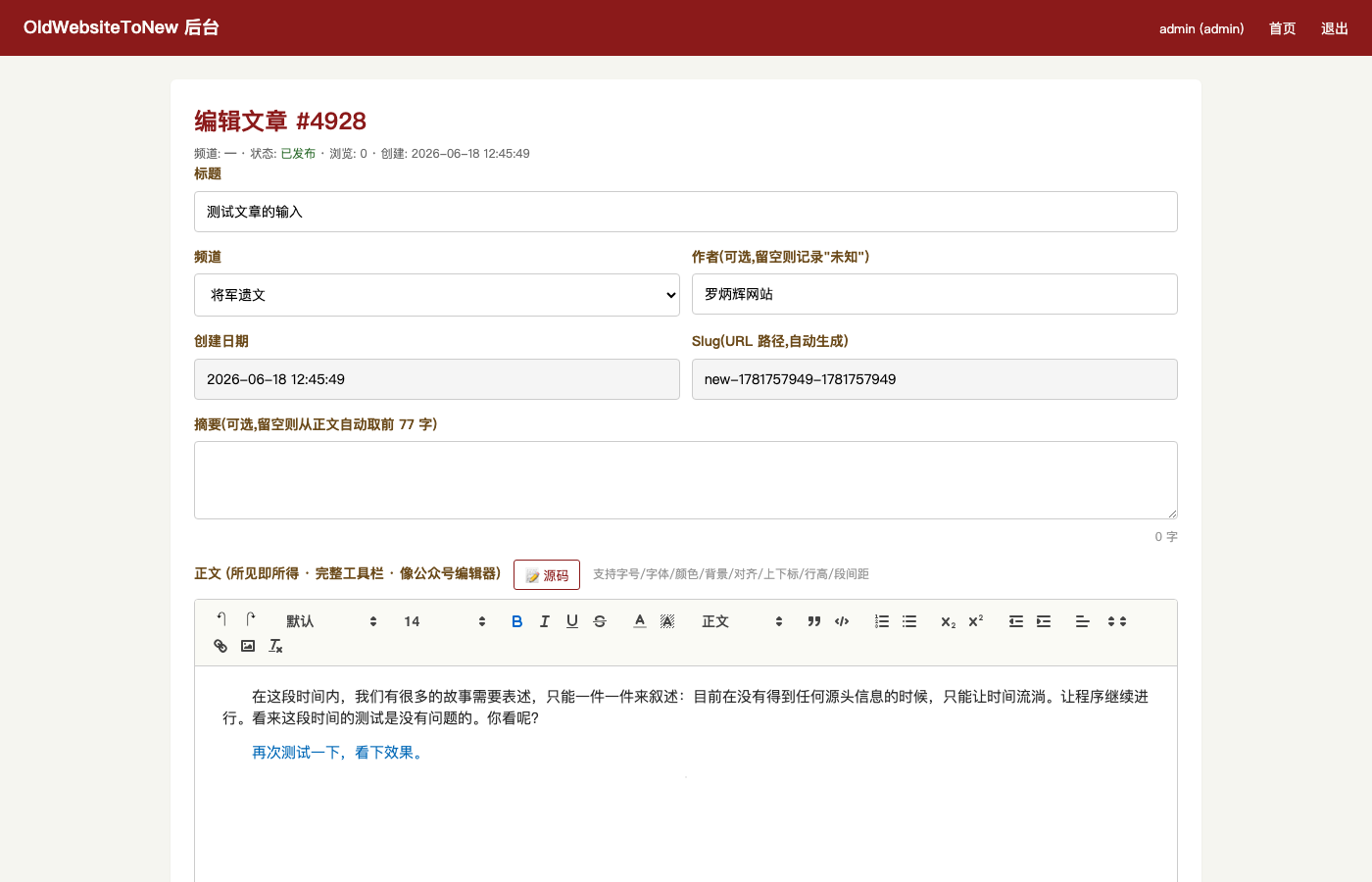
Task: Click the 创建日期 date field
Action: tap(437, 379)
